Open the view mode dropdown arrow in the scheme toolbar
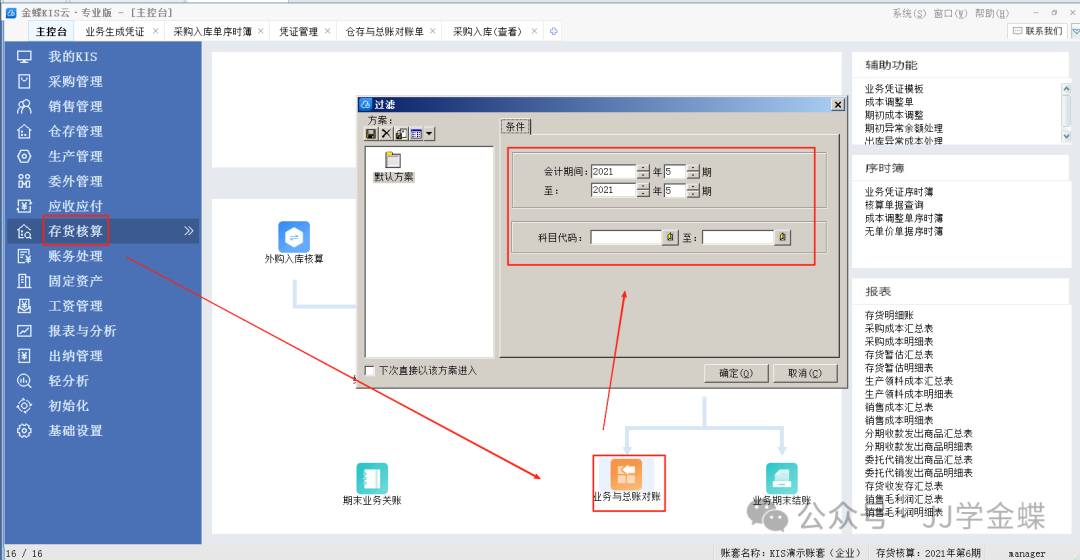The image size is (1080, 560). click(429, 134)
